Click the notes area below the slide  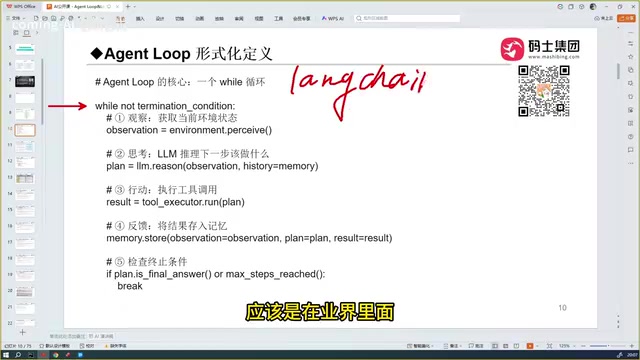click(x=67, y=336)
